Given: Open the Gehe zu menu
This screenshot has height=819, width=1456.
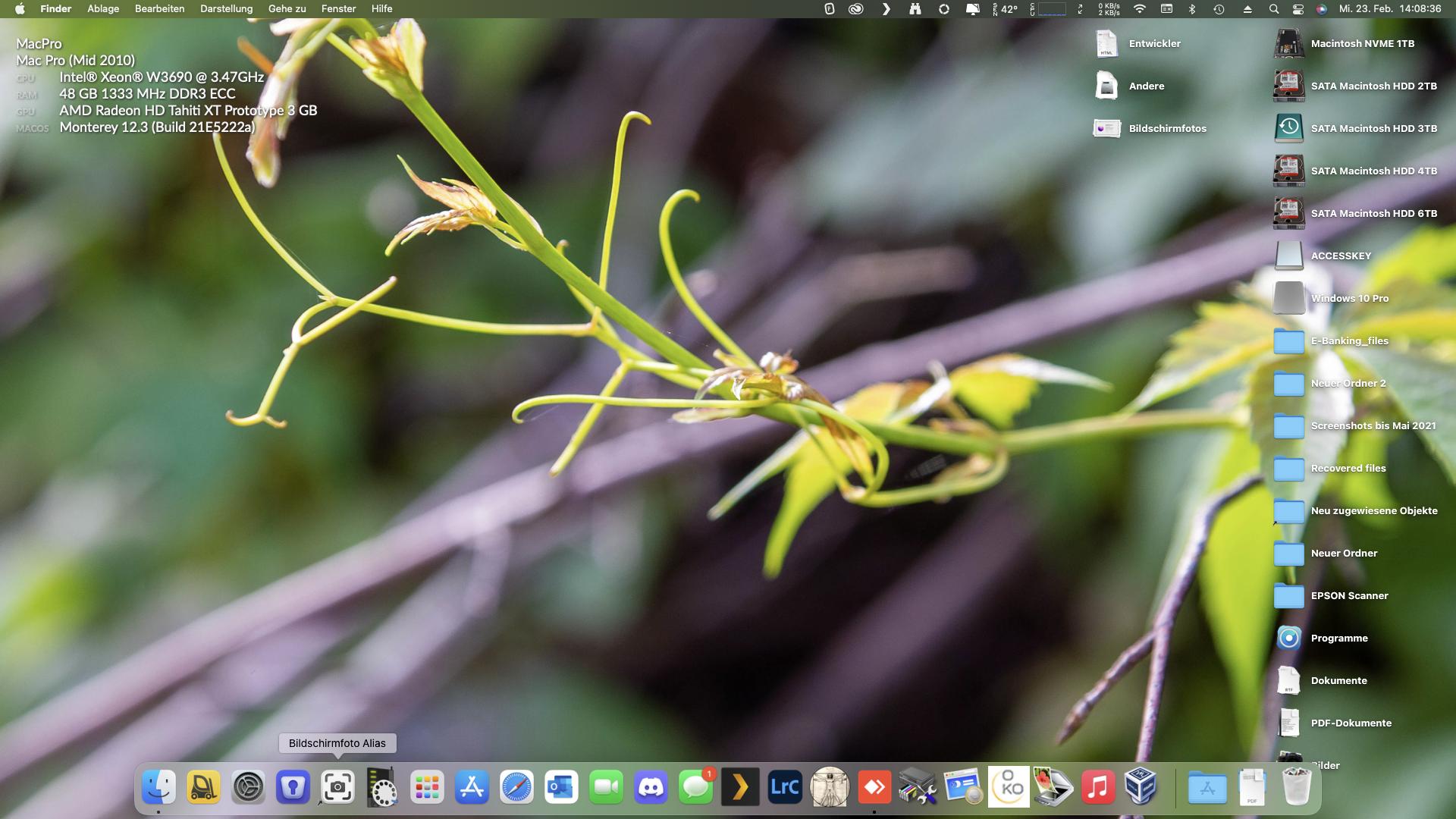Looking at the screenshot, I should click(x=287, y=9).
